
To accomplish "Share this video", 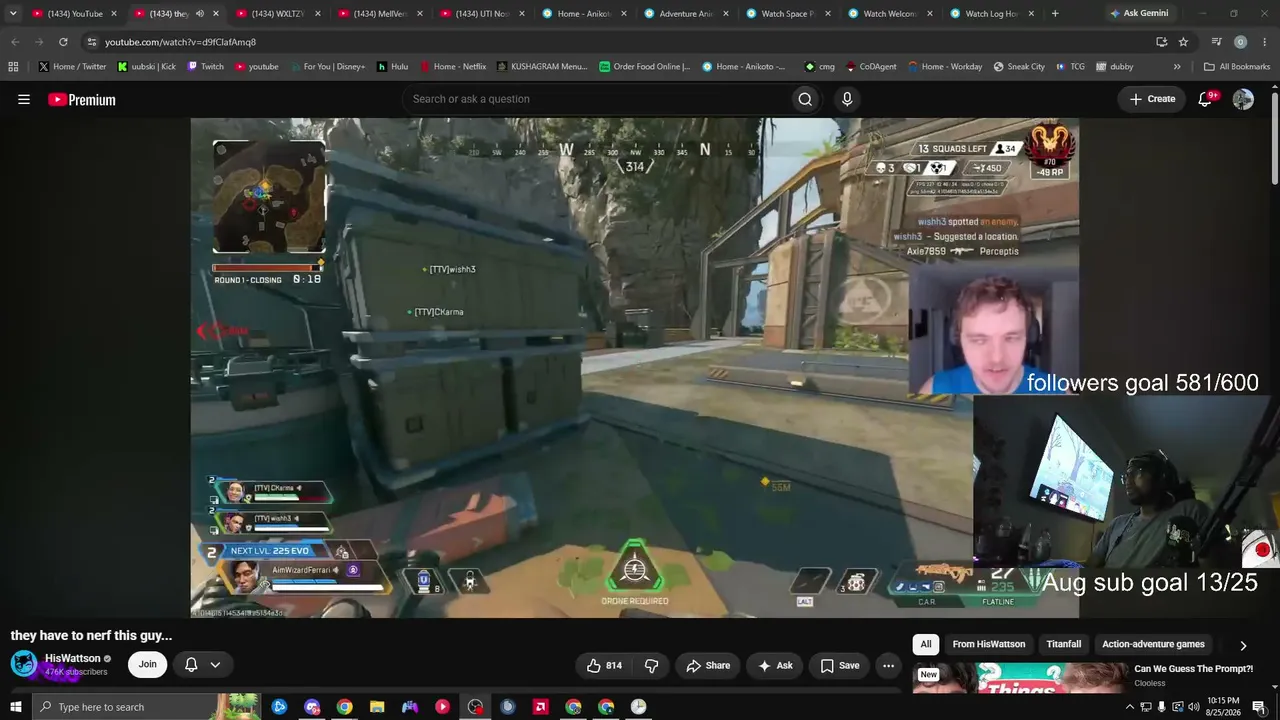I will [x=707, y=666].
